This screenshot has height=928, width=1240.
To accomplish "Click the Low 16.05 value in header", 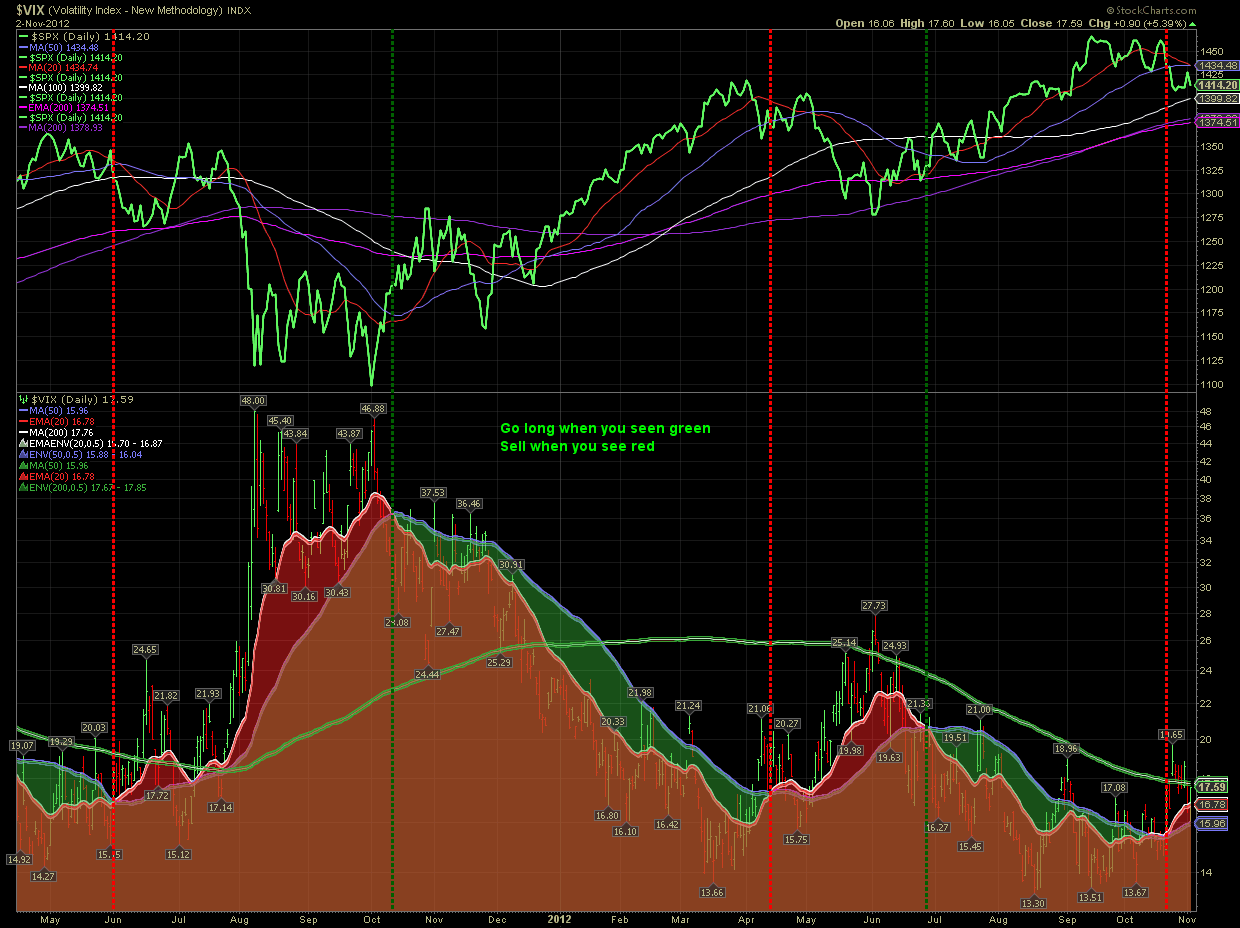I will pos(986,22).
